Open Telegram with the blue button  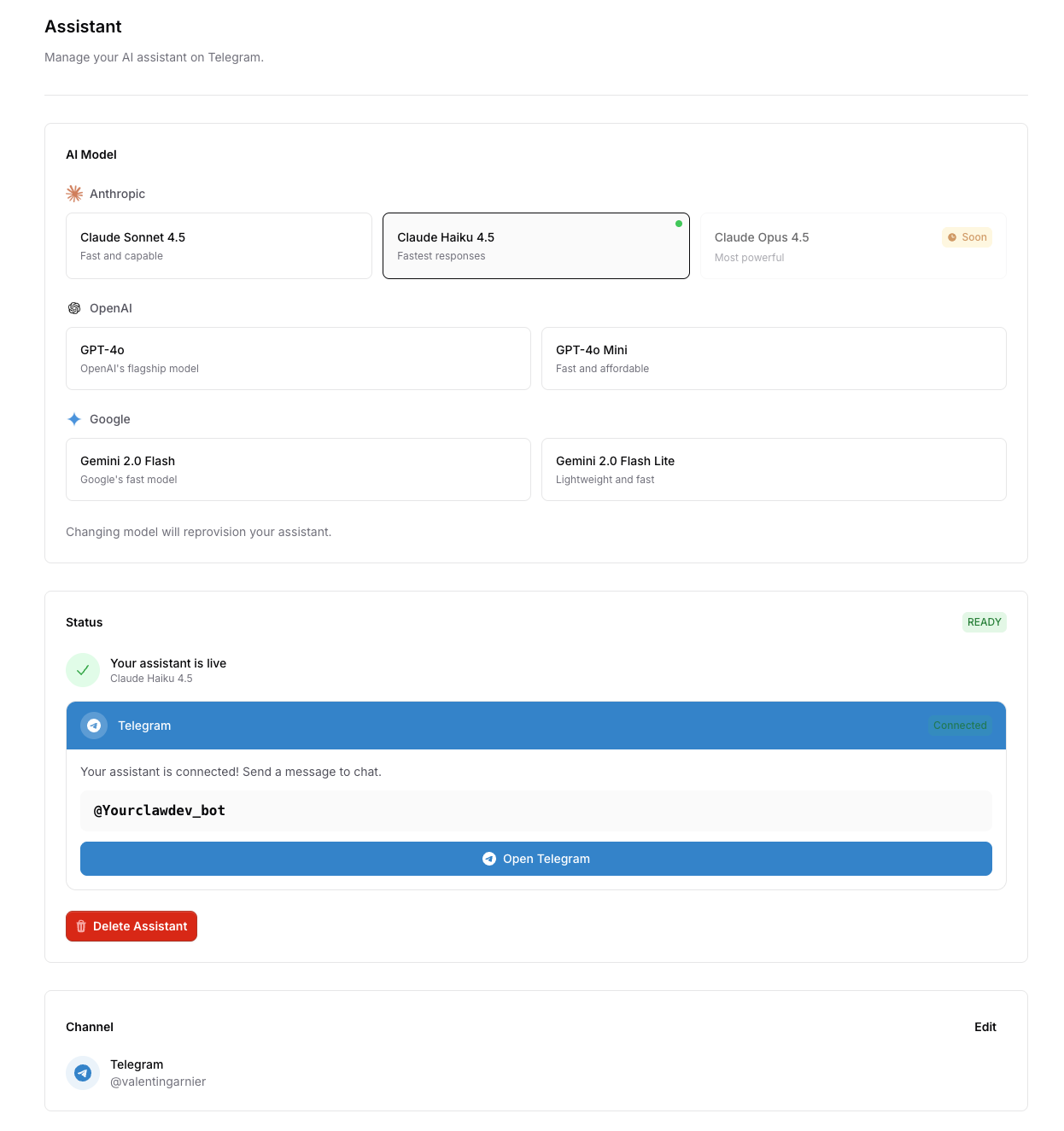click(536, 859)
